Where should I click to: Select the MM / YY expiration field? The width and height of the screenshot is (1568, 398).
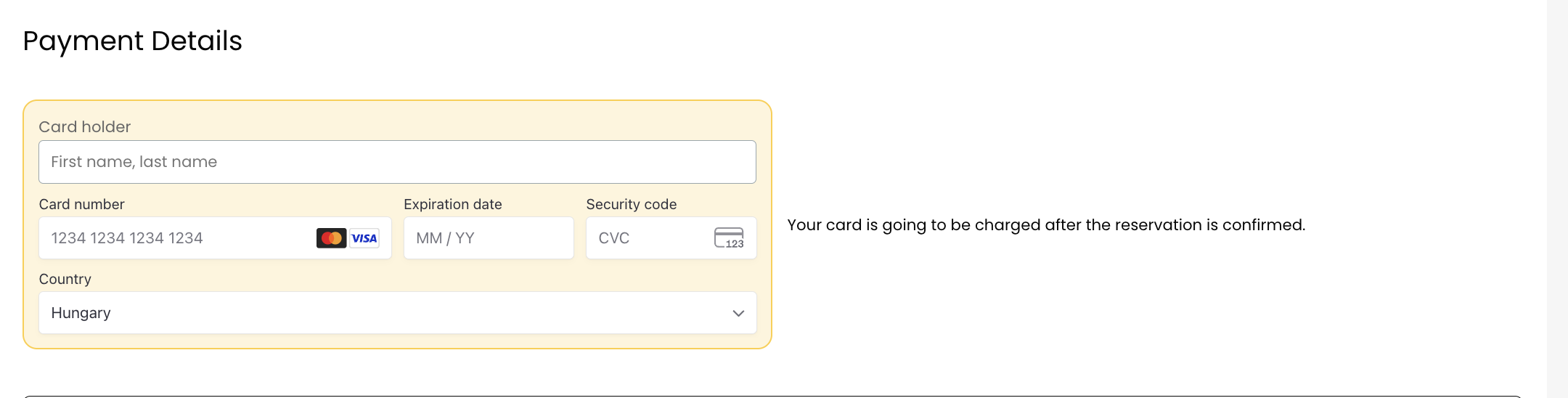point(489,238)
